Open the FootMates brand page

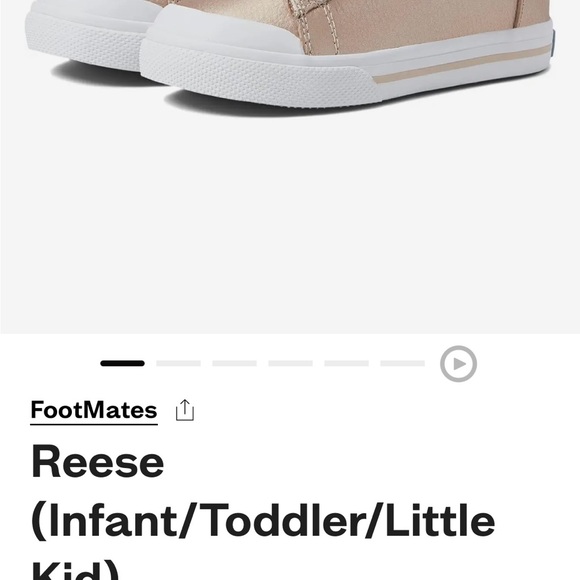pyautogui.click(x=94, y=410)
